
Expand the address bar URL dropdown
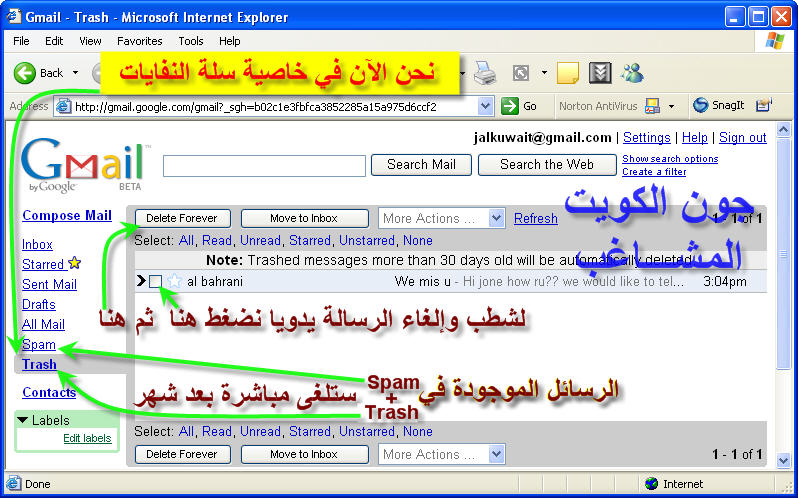click(x=486, y=106)
